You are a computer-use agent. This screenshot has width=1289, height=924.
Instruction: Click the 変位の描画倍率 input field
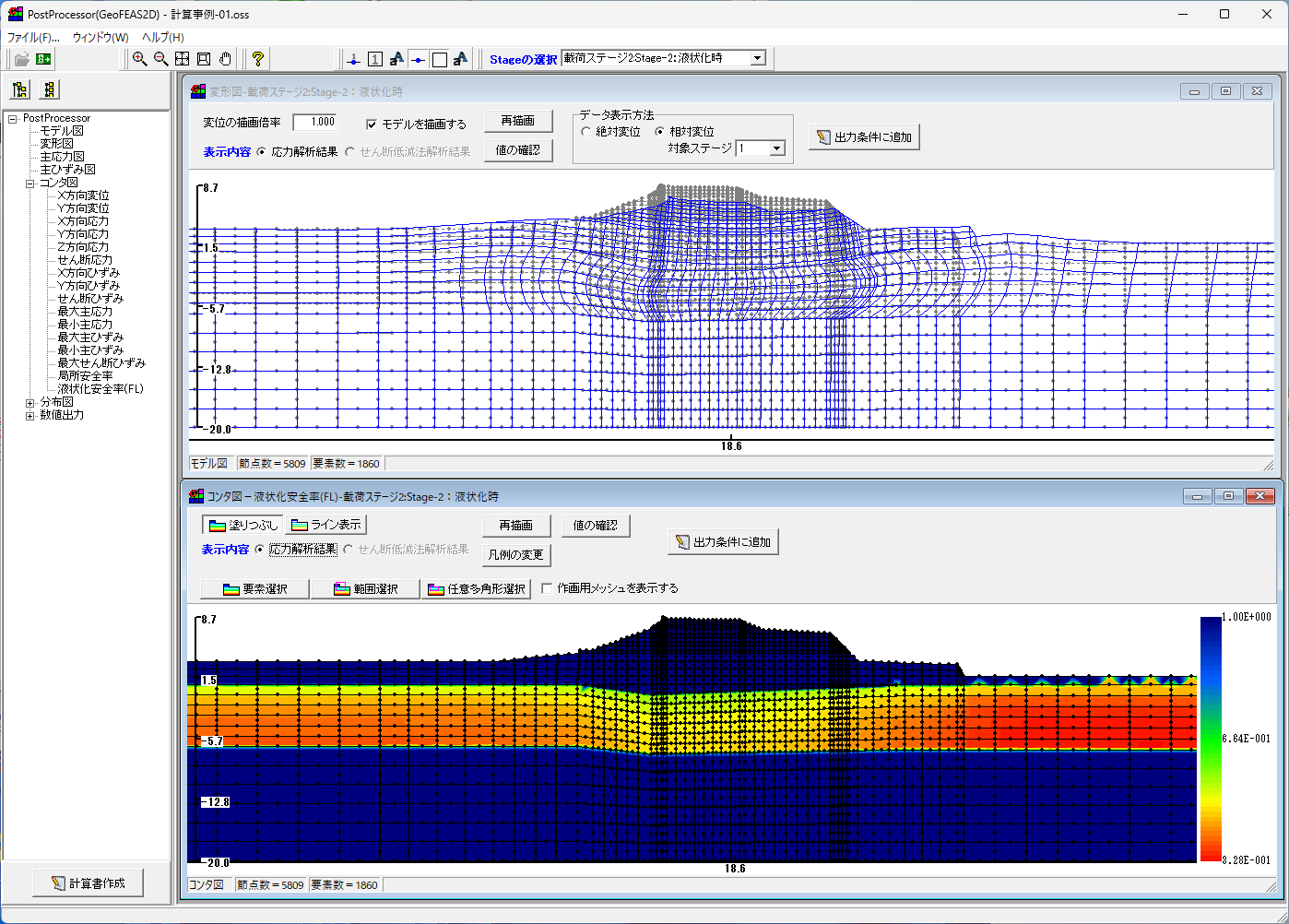[x=314, y=122]
